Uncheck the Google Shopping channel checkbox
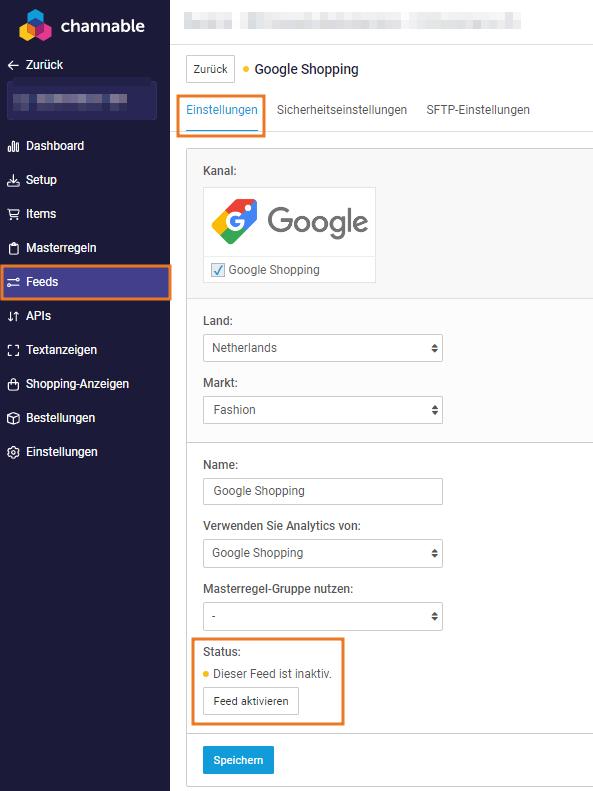 click(218, 270)
